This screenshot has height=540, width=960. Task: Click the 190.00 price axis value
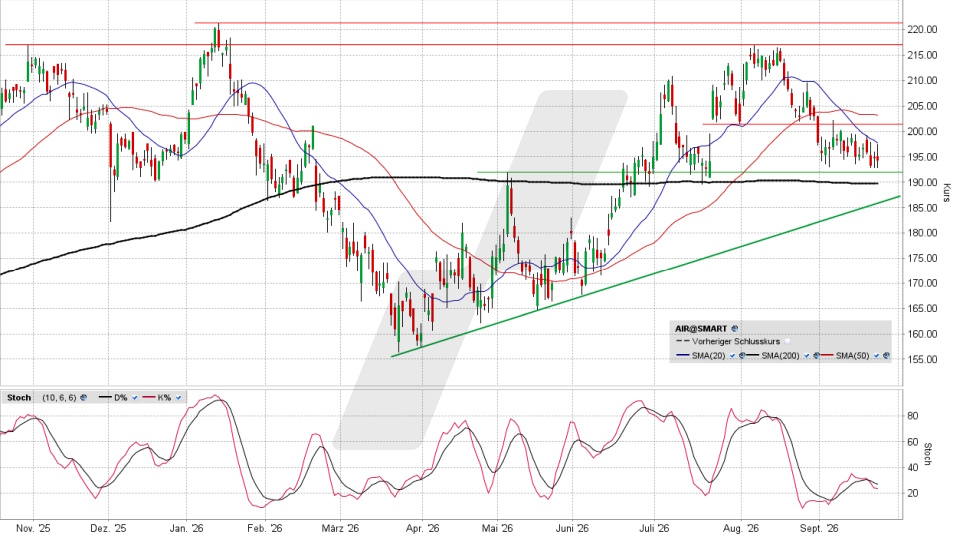(923, 182)
